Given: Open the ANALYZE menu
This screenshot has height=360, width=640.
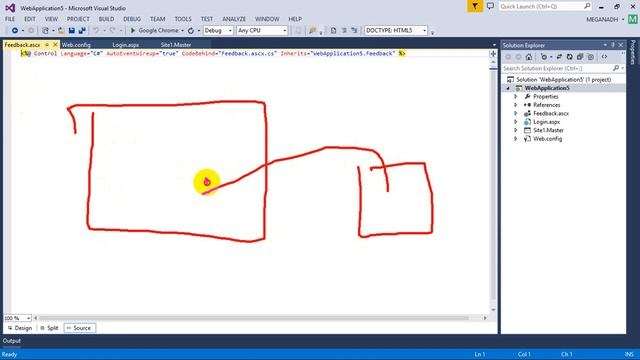Looking at the screenshot, I should tap(234, 19).
